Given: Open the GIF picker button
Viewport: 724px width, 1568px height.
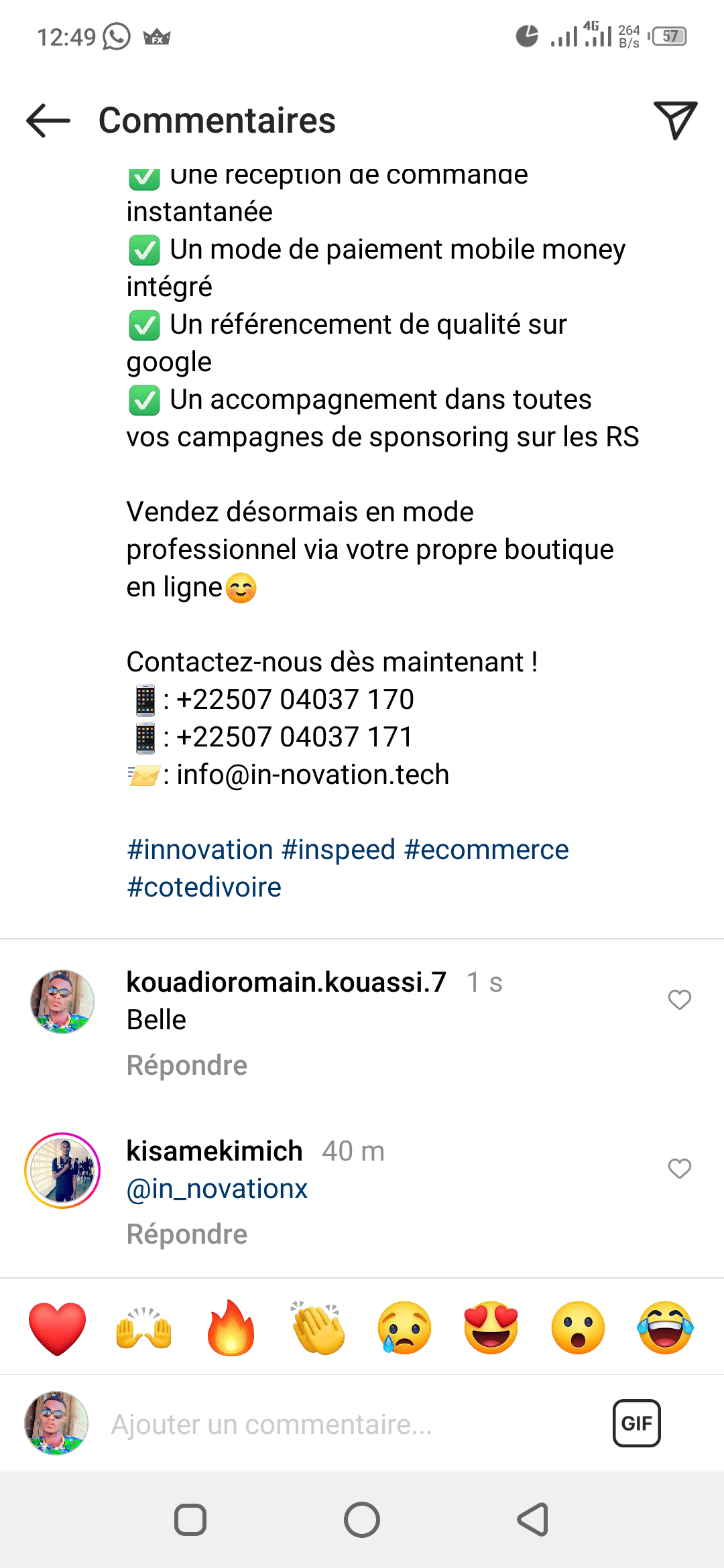Looking at the screenshot, I should pyautogui.click(x=636, y=1423).
